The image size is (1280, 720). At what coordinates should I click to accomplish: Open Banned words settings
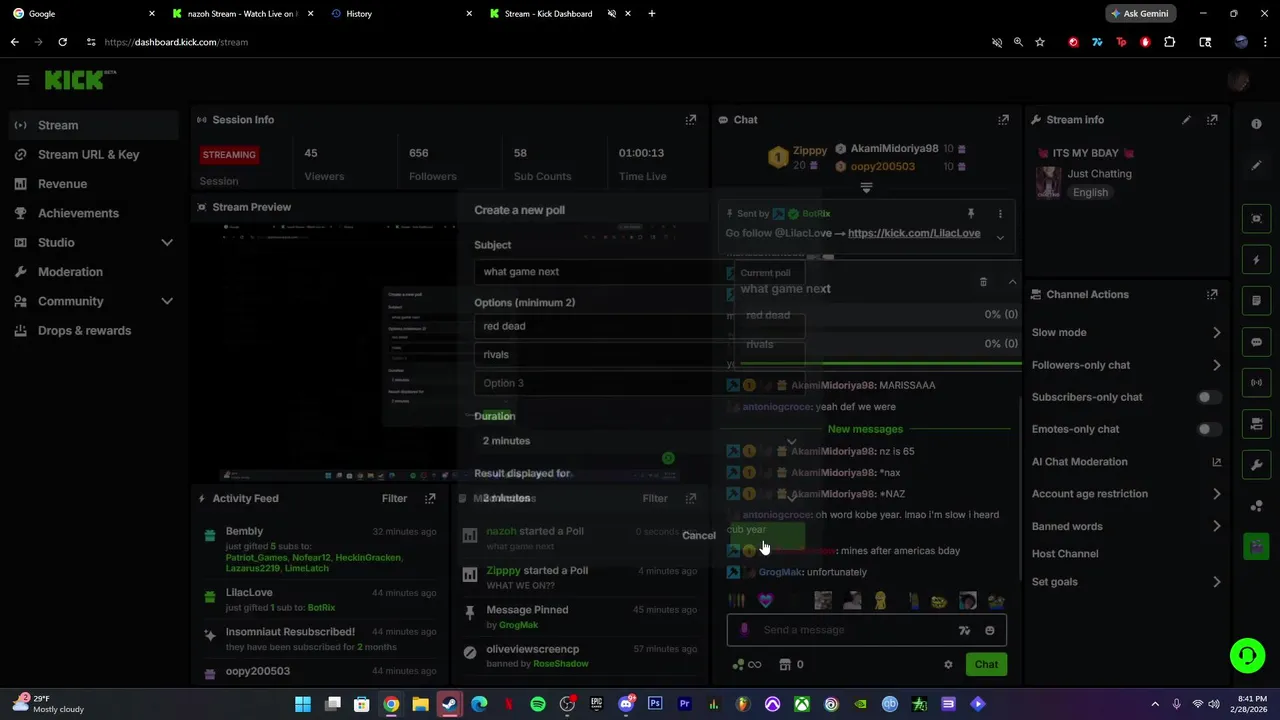tap(1126, 526)
